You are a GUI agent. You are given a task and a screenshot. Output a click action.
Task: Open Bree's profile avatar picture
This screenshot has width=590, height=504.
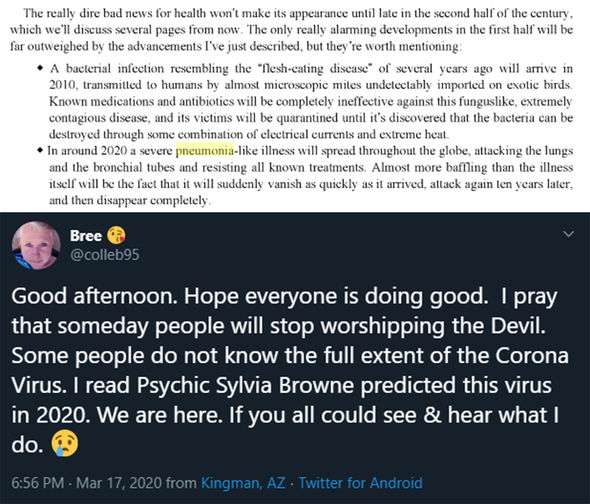pyautogui.click(x=36, y=245)
